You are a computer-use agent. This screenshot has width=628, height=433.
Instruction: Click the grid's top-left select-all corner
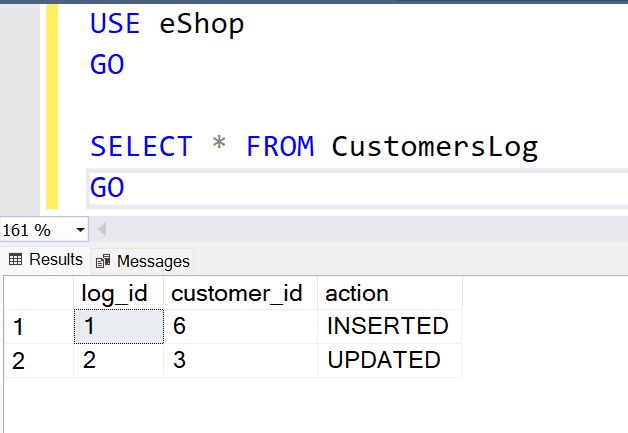click(39, 293)
